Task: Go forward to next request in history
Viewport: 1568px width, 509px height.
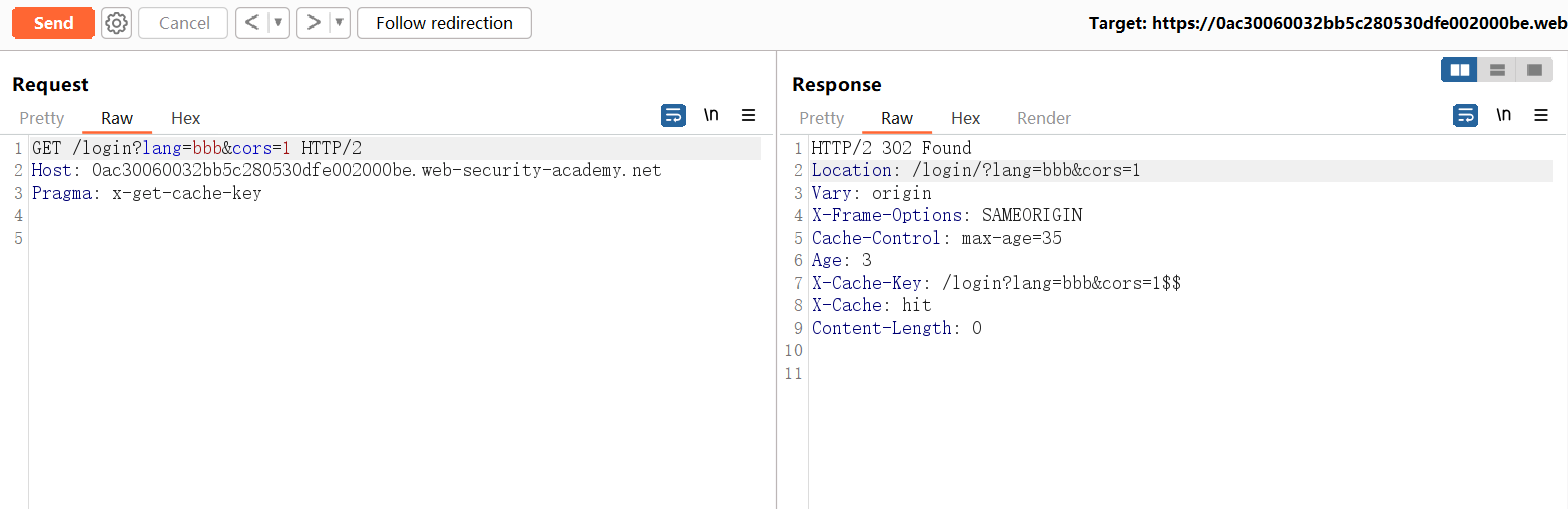Action: (x=313, y=23)
